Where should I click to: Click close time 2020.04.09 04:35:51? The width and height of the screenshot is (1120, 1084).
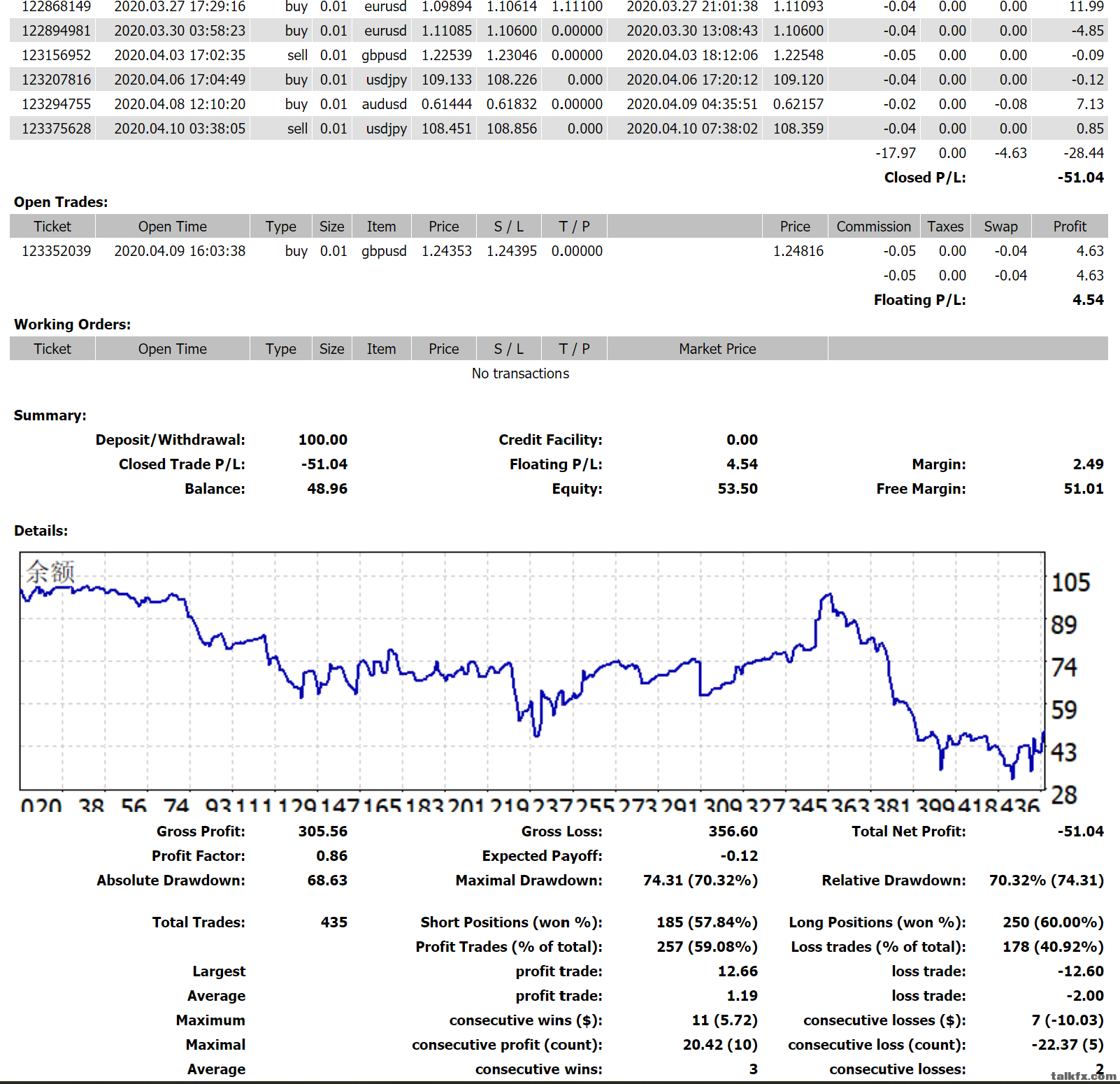(692, 104)
